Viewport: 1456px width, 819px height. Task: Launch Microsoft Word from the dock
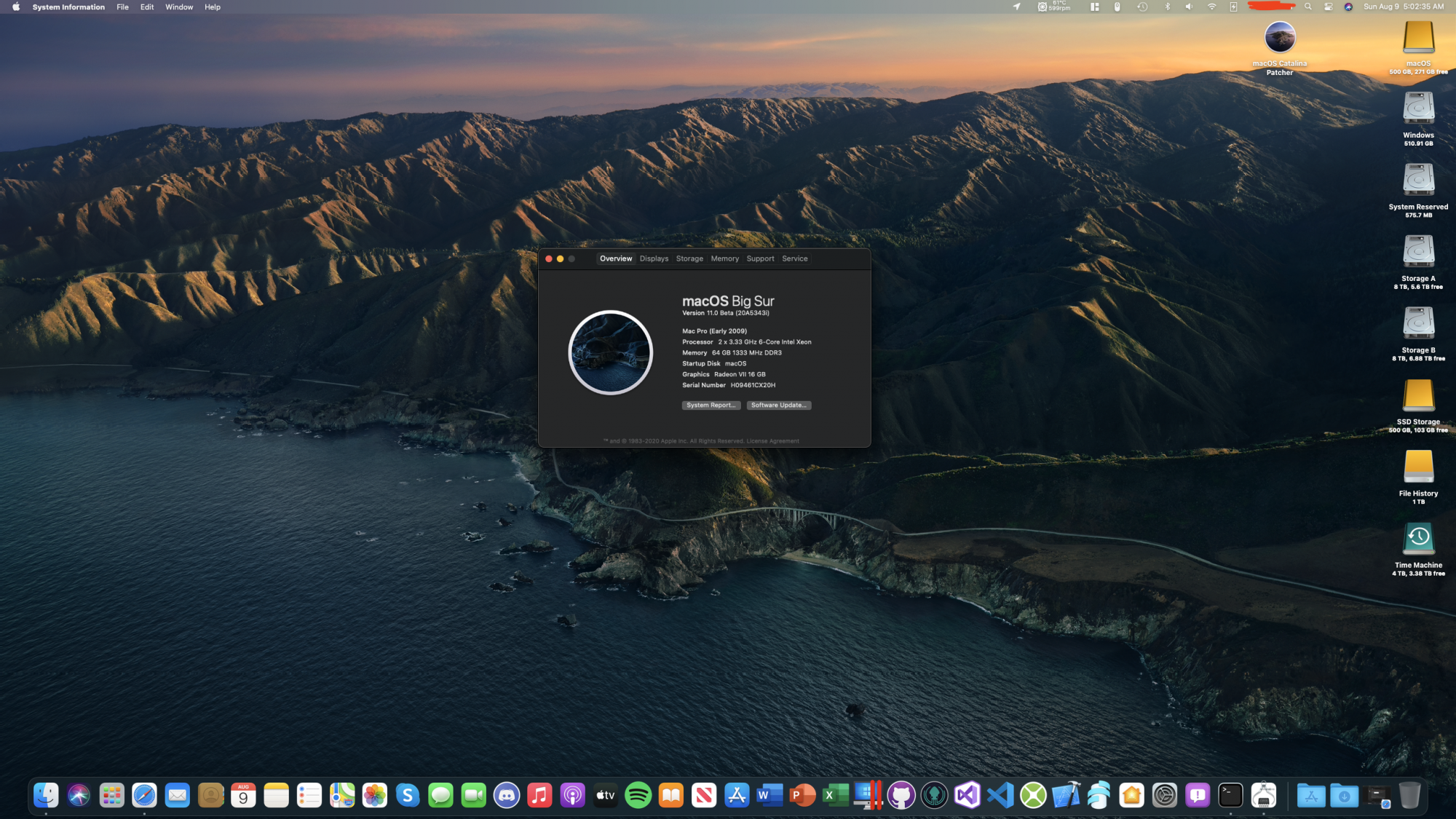(x=769, y=795)
